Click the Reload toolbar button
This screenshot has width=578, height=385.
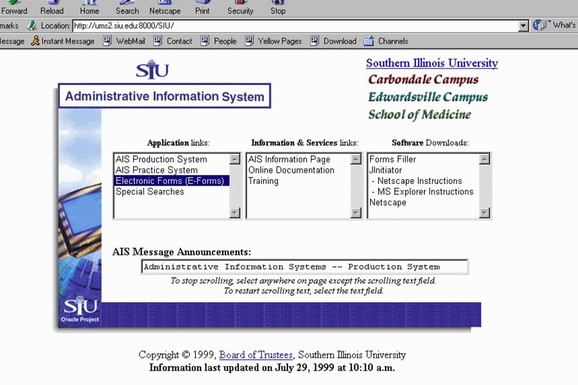pyautogui.click(x=52, y=7)
